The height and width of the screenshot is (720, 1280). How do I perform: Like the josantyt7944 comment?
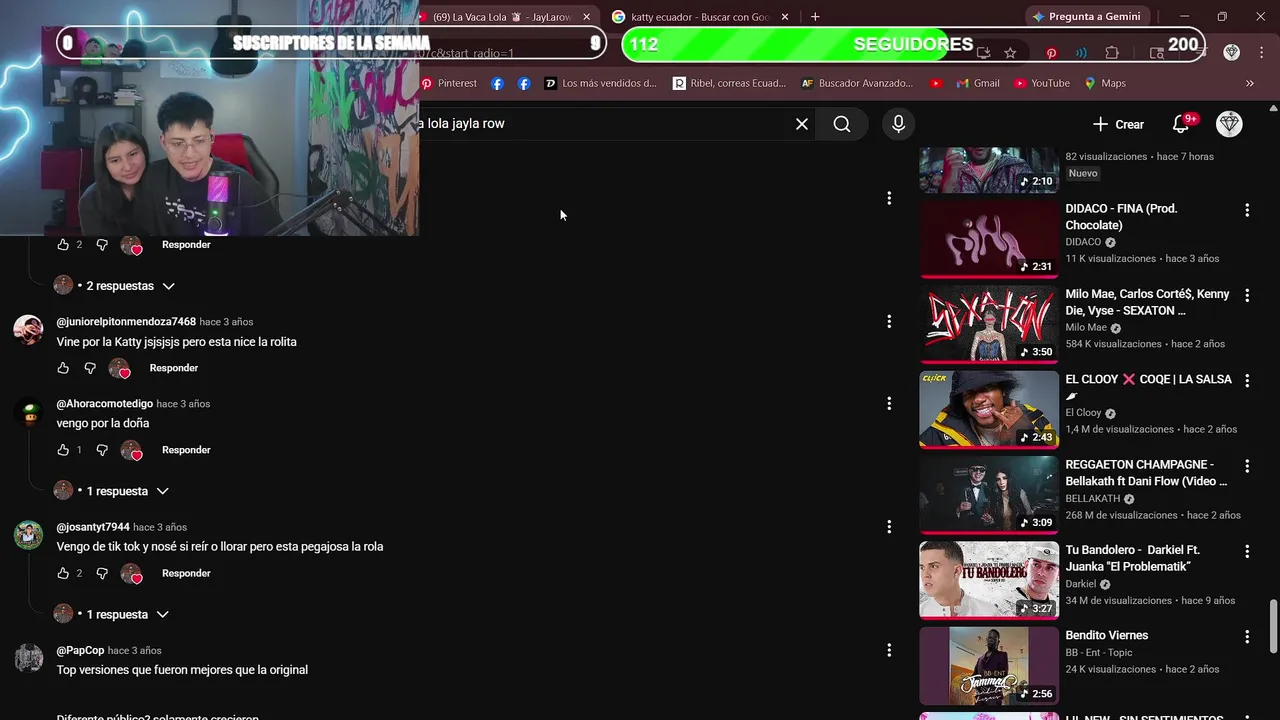tap(63, 573)
